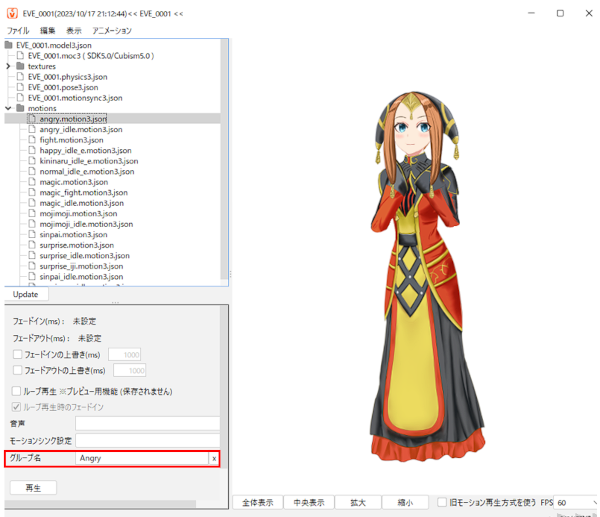Viewport: 600px width, 517px height.
Task: Click the フェードアウト overwrite value field
Action: (x=130, y=370)
